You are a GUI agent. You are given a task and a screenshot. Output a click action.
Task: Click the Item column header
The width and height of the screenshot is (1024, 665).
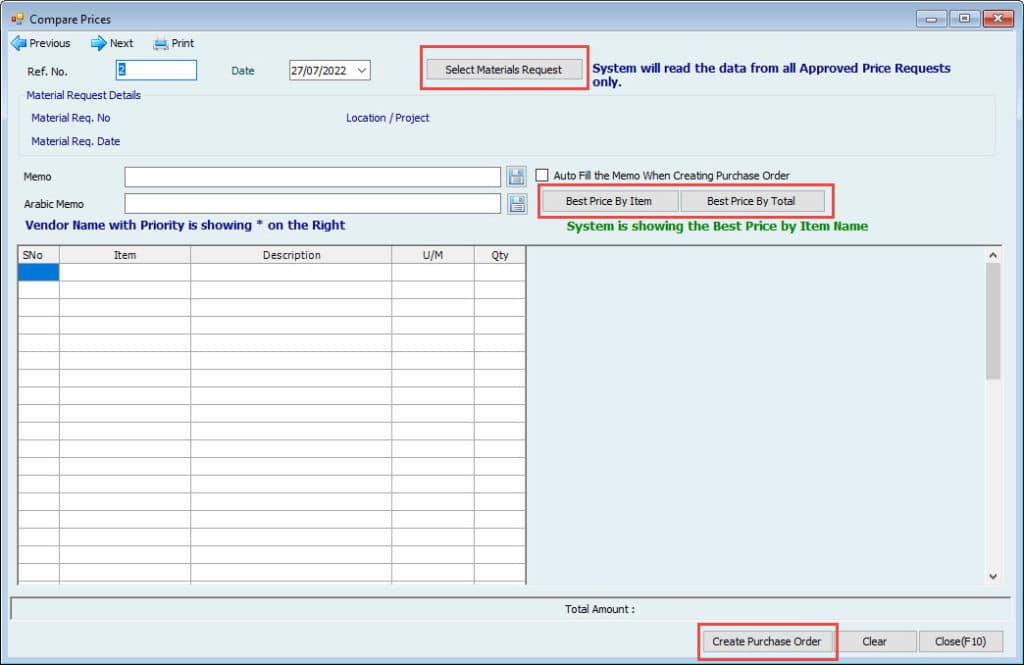coord(125,255)
